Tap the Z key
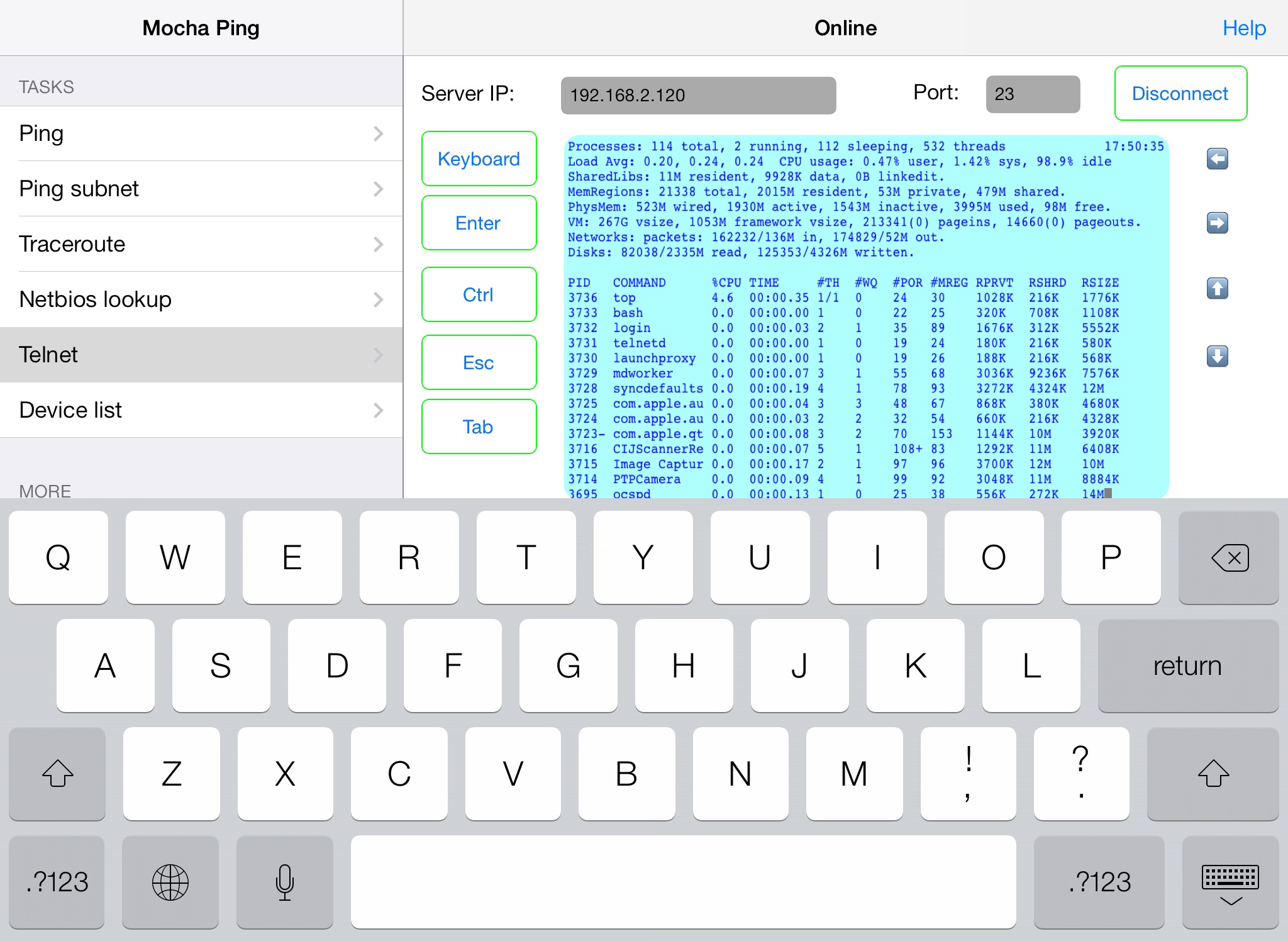 172,774
